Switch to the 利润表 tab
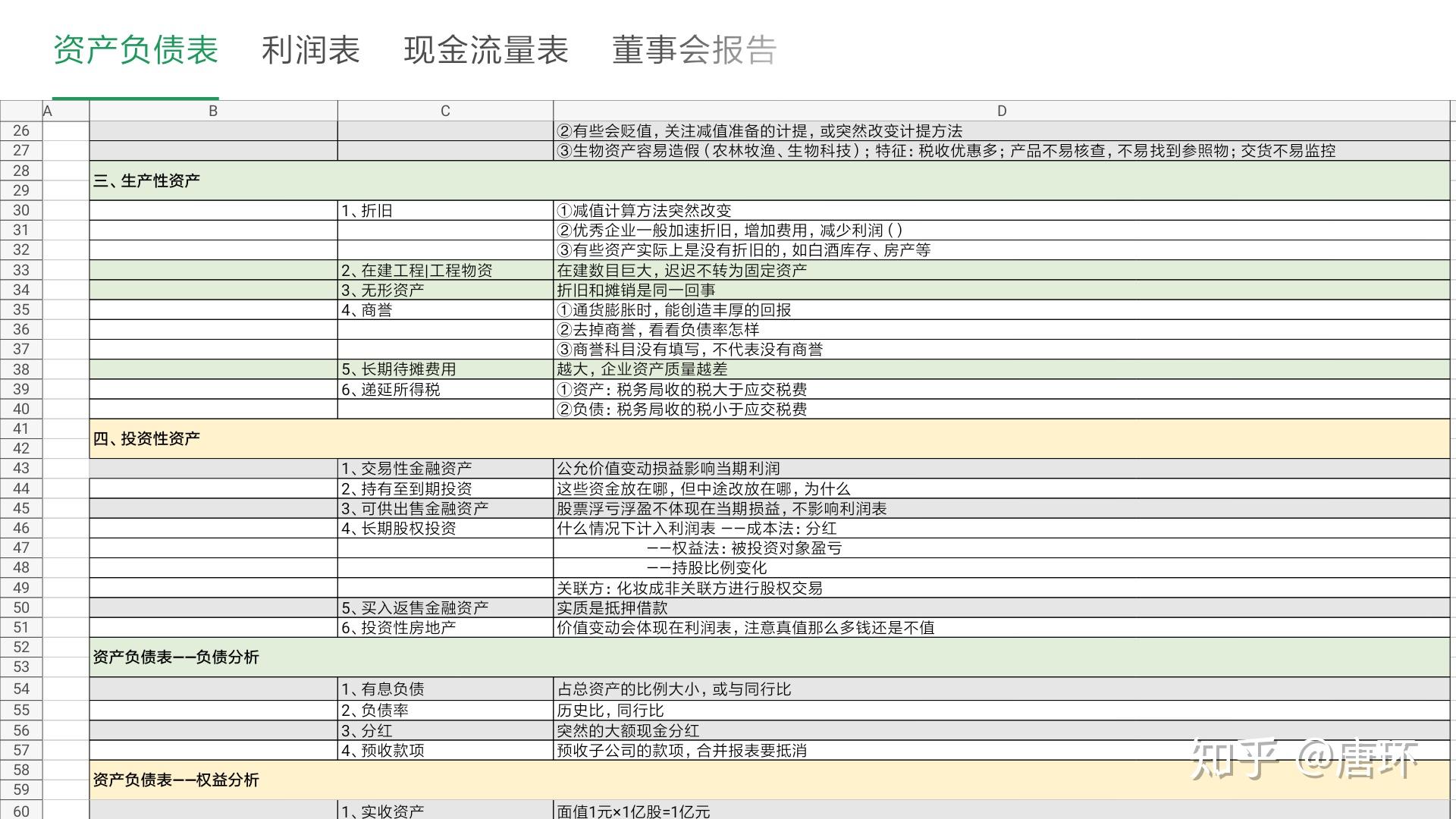This screenshot has width=1456, height=819. tap(310, 50)
